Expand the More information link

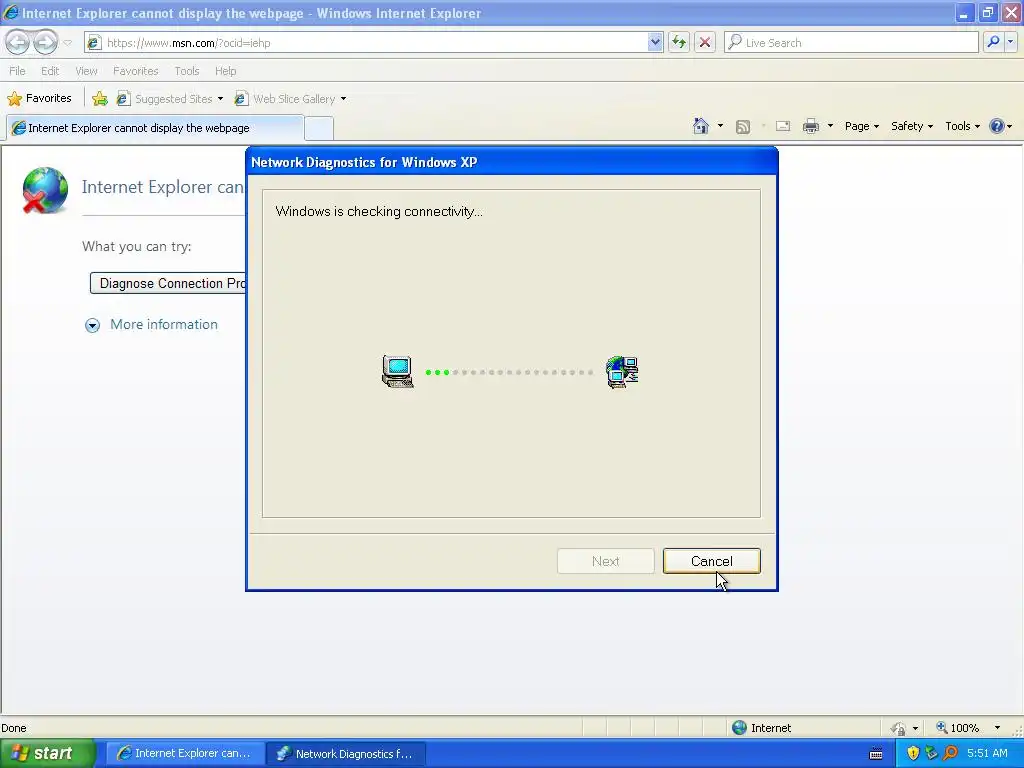[x=163, y=325]
